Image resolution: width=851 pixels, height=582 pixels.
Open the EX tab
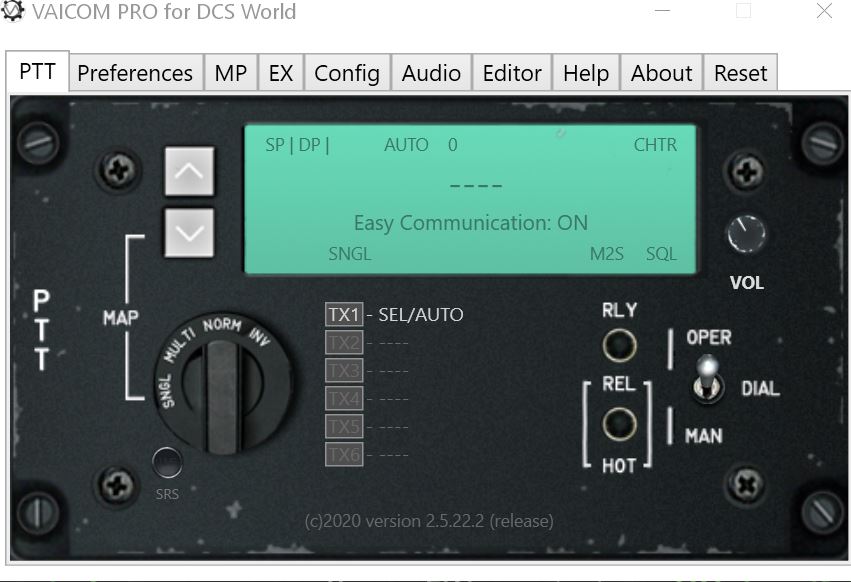(x=281, y=73)
